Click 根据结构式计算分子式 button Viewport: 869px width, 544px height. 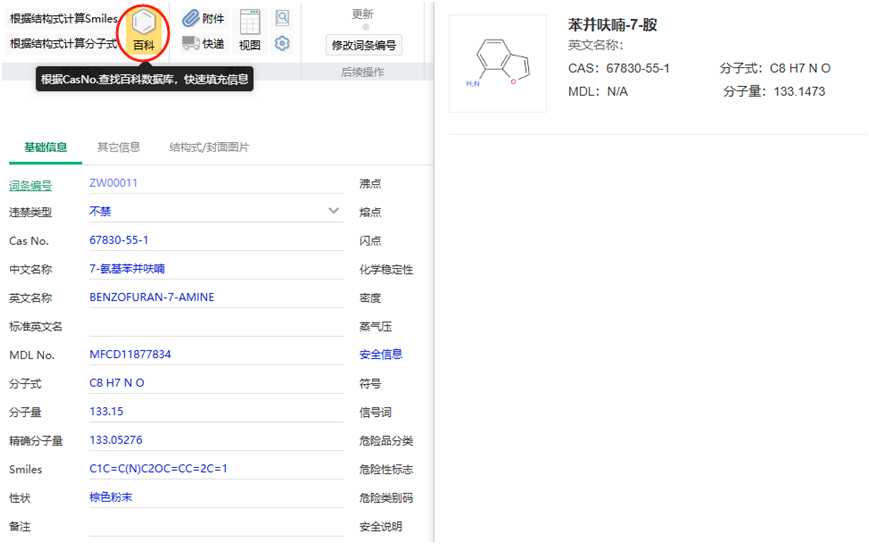(x=63, y=43)
